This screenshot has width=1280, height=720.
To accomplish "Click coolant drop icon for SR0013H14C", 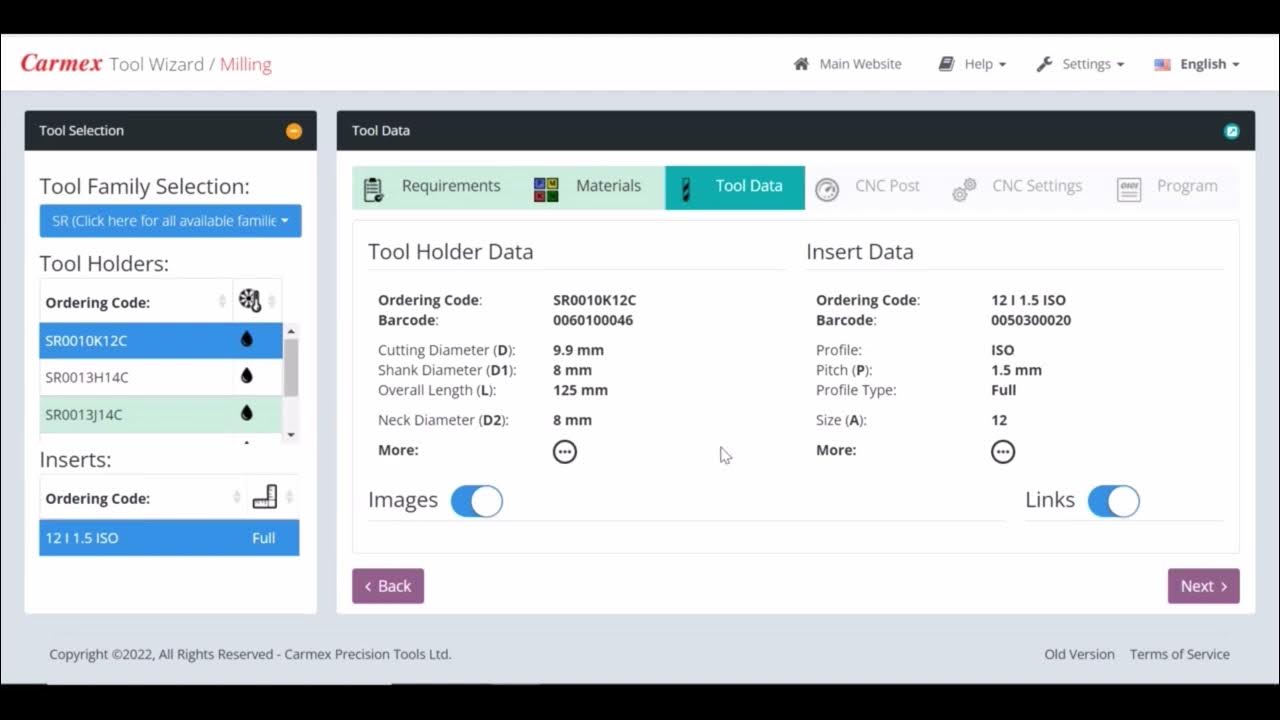I will coord(247,377).
